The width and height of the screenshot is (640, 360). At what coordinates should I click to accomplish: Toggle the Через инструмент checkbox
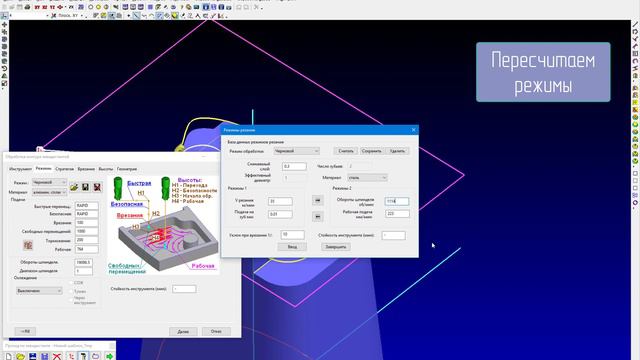(71, 299)
